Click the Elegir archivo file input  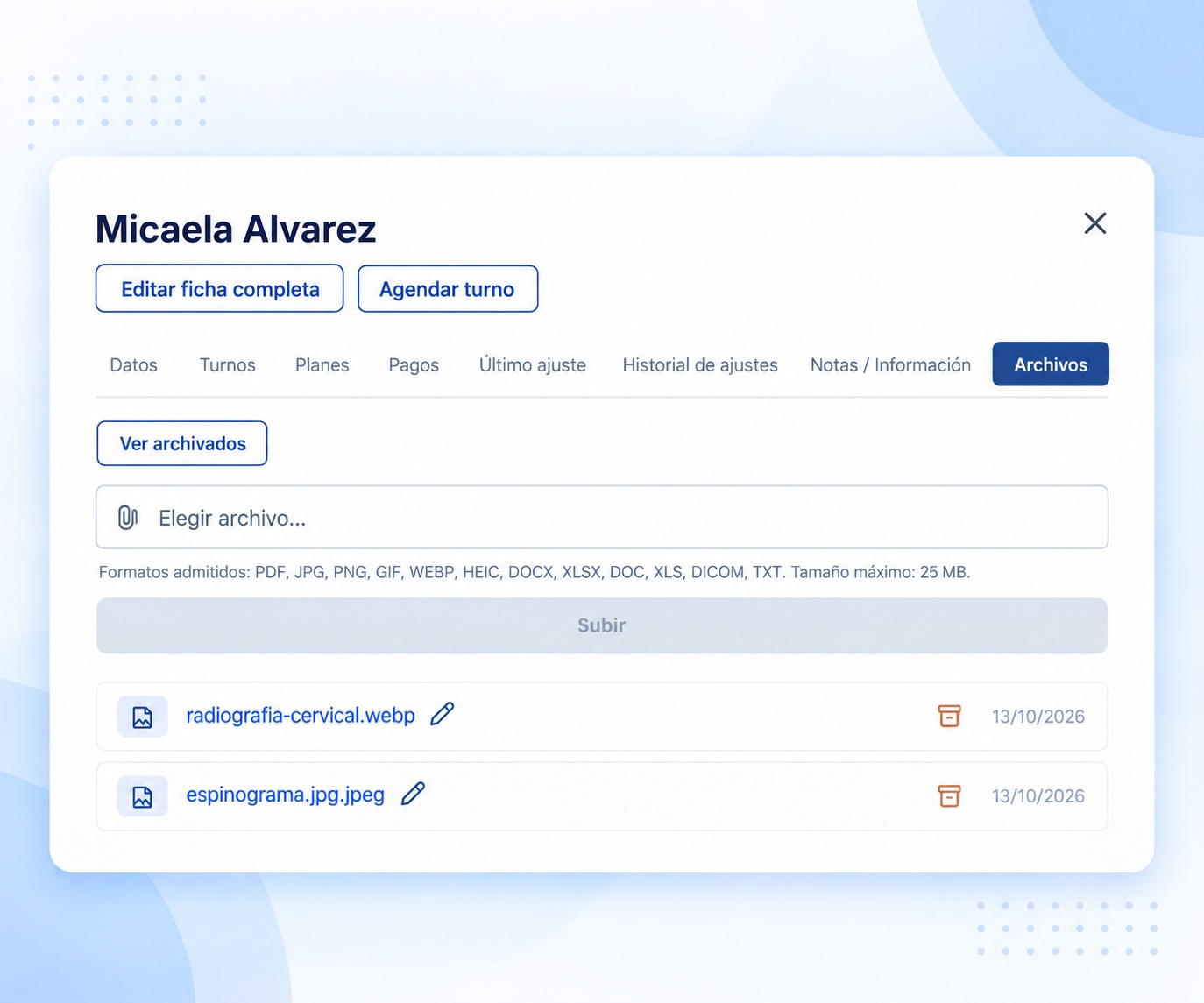pos(602,518)
